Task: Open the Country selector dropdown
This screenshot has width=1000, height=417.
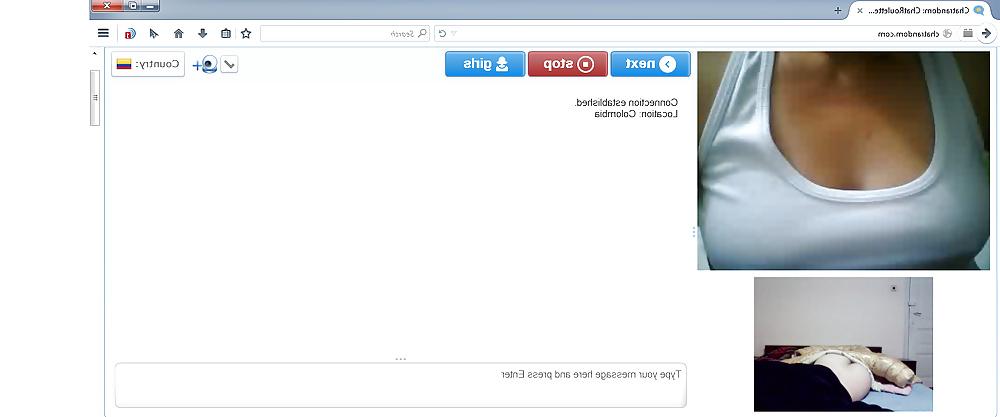Action: click(148, 64)
